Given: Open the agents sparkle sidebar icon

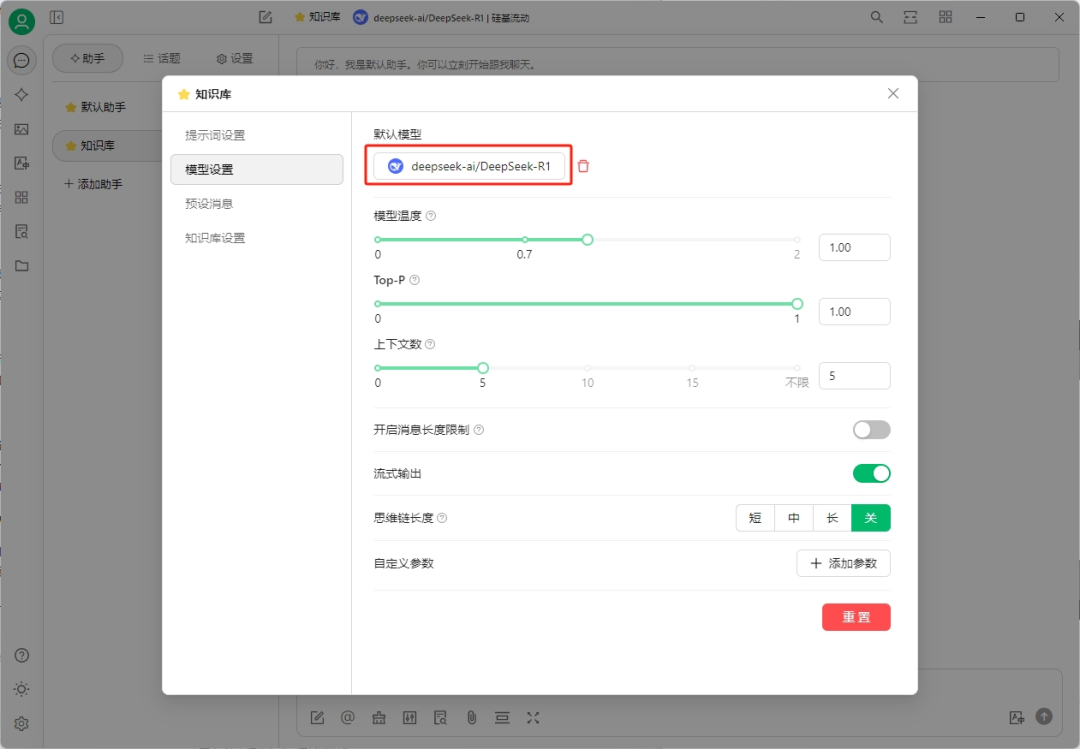Looking at the screenshot, I should pyautogui.click(x=21, y=94).
